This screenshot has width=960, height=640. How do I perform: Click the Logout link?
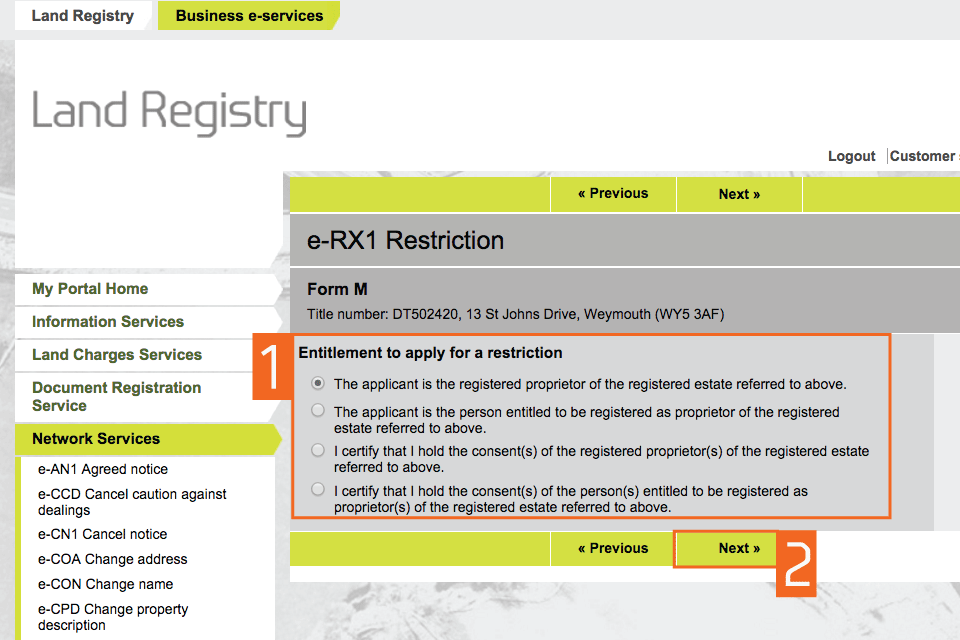(x=851, y=156)
